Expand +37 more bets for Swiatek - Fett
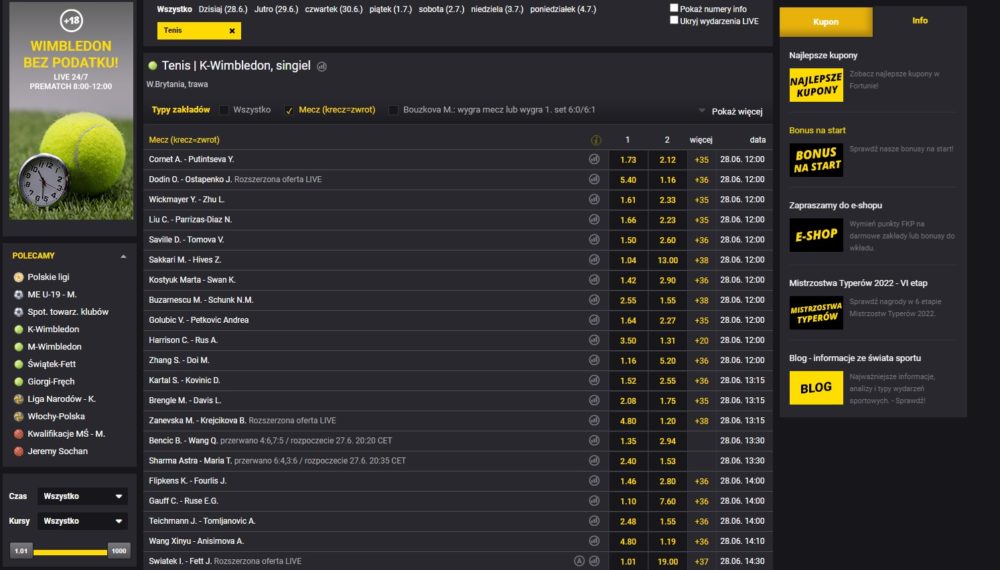Viewport: 1000px width, 570px height. tap(702, 562)
